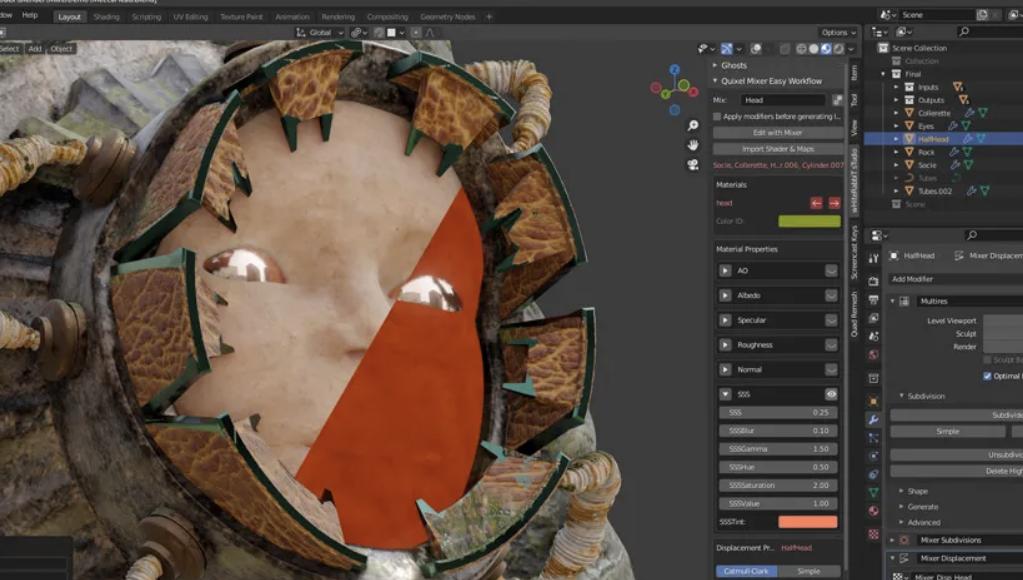The height and width of the screenshot is (580, 1023).
Task: Toggle the Optimal display checkbox
Action: (987, 376)
